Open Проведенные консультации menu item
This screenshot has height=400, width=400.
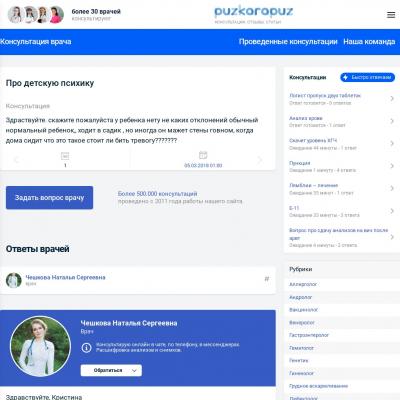click(x=288, y=42)
